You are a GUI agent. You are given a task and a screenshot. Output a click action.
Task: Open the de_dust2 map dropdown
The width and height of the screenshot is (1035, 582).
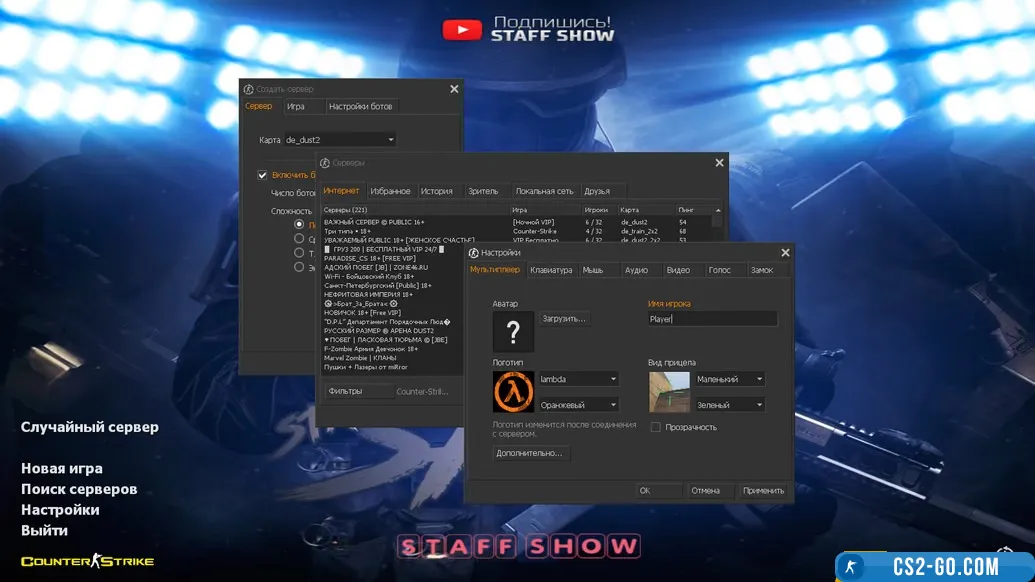[340, 140]
